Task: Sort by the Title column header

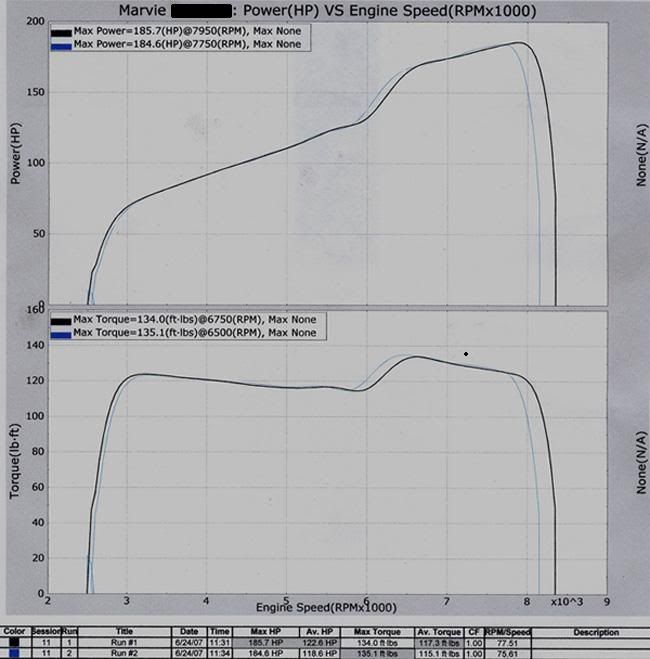Action: point(124,632)
